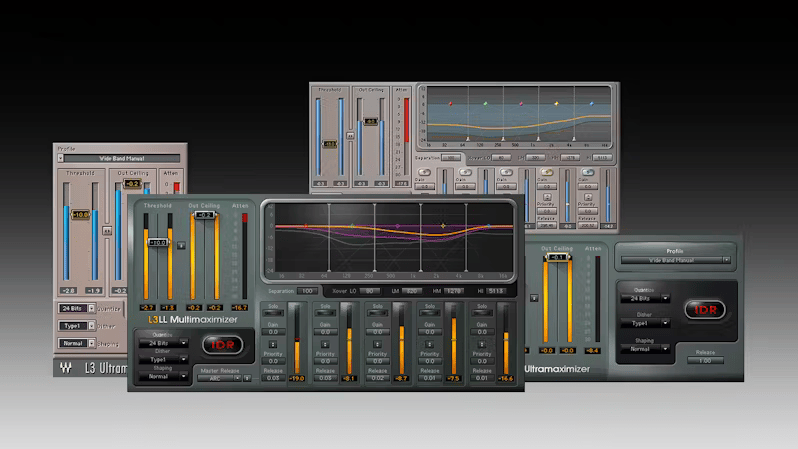
Task: Solo the L3-LL band reading -19.0
Action: pyautogui.click(x=273, y=313)
